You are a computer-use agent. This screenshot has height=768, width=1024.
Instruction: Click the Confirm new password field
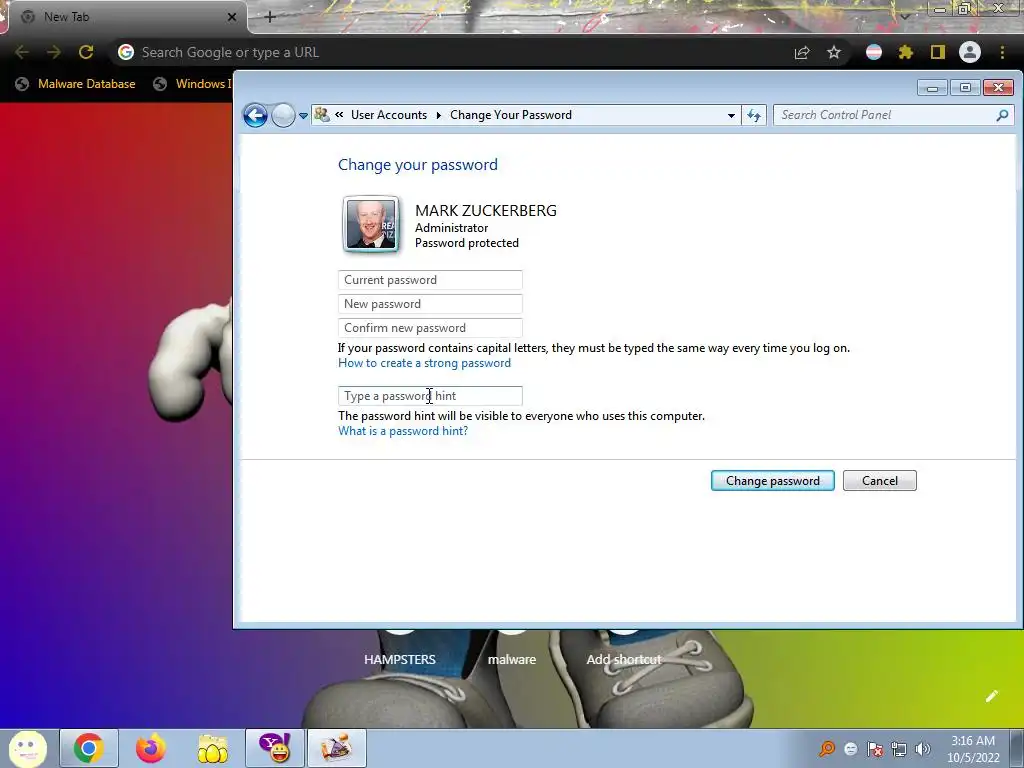point(430,328)
